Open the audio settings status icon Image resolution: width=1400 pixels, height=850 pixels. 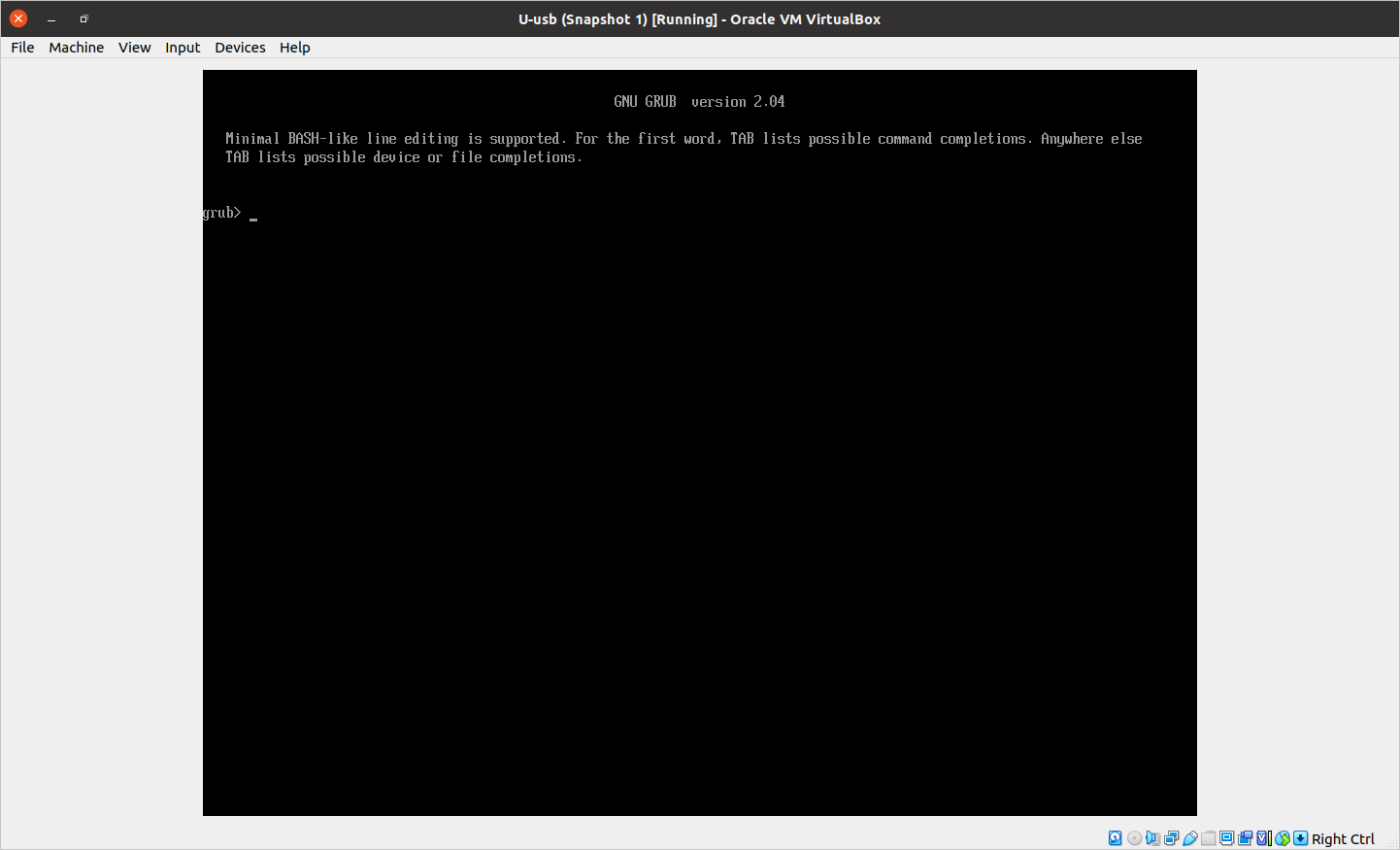[x=1152, y=838]
